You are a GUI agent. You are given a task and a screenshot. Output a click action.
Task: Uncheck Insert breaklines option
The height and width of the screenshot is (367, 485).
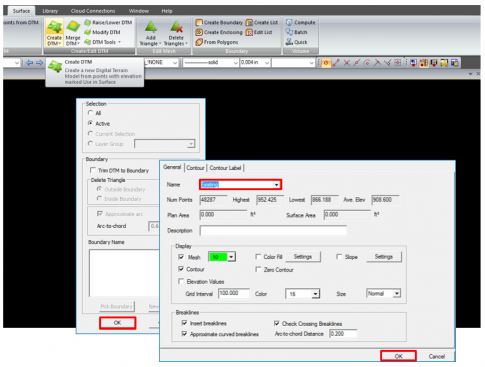click(x=184, y=323)
